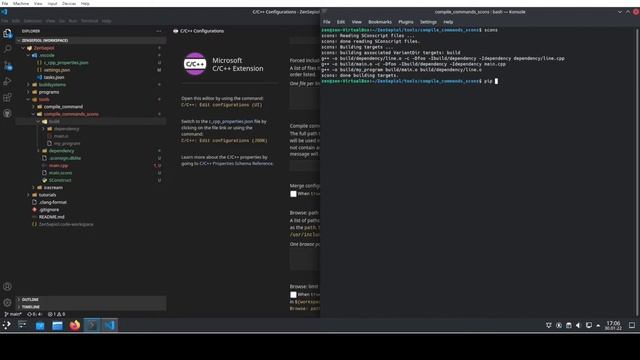This screenshot has height=360, width=640.
Task: Select the C/C++ Configurations editor tab
Action: pyautogui.click(x=199, y=31)
